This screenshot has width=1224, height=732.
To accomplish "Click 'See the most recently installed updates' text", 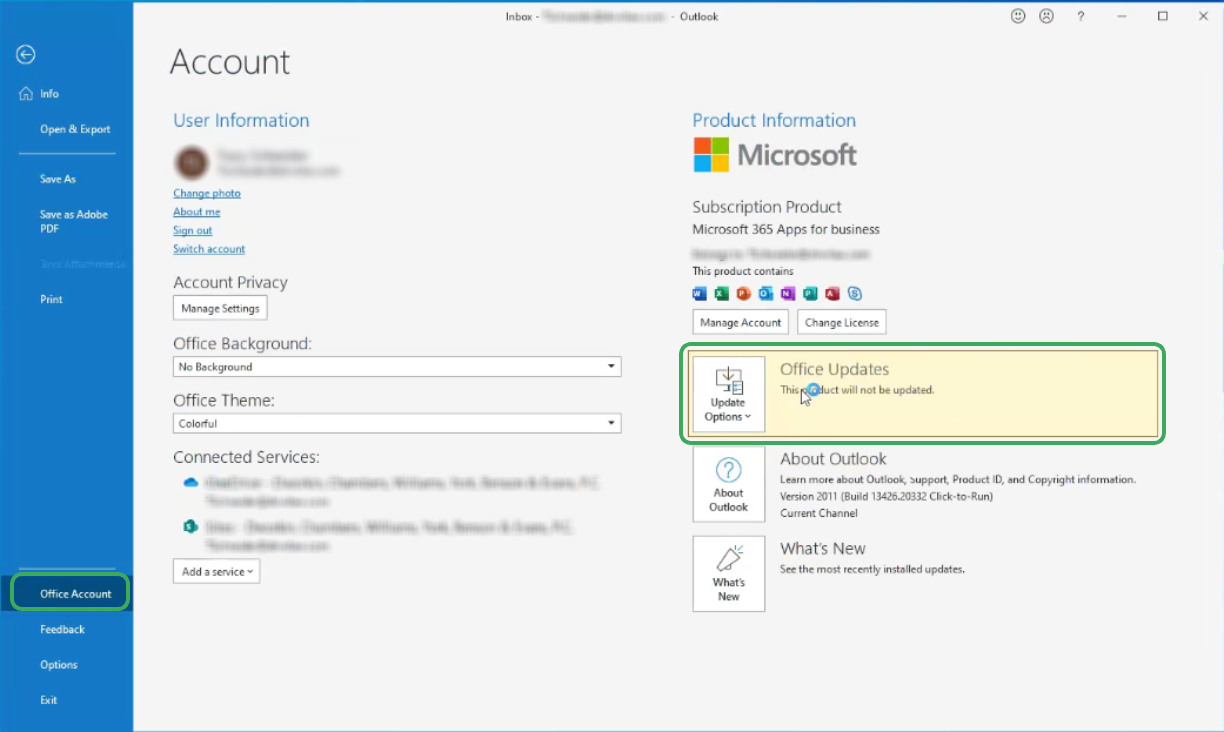I will pyautogui.click(x=872, y=569).
